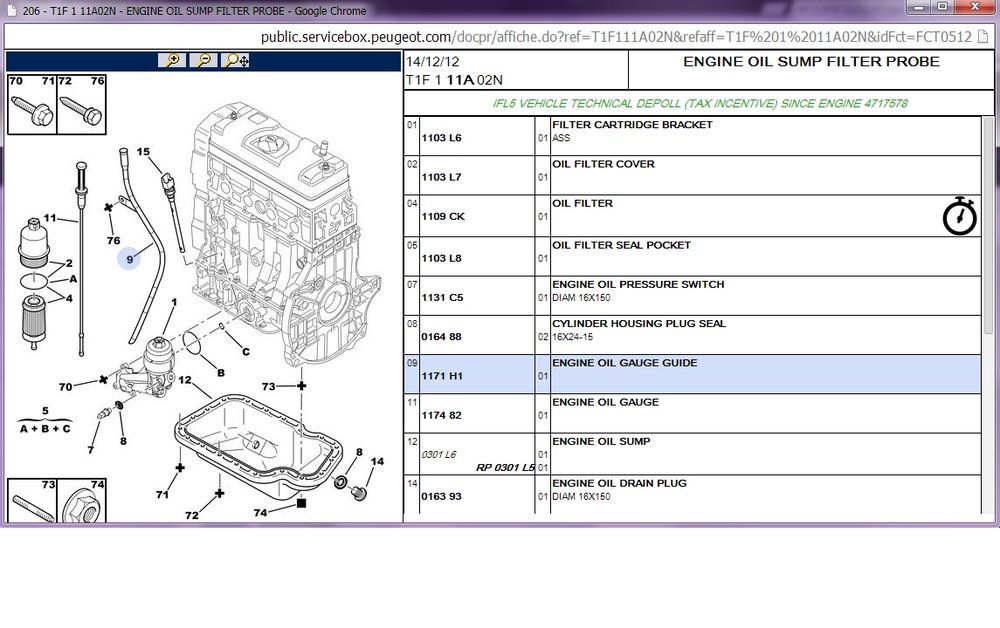Select part number 1103 L8
Image resolution: width=1000 pixels, height=628 pixels.
pyautogui.click(x=441, y=258)
